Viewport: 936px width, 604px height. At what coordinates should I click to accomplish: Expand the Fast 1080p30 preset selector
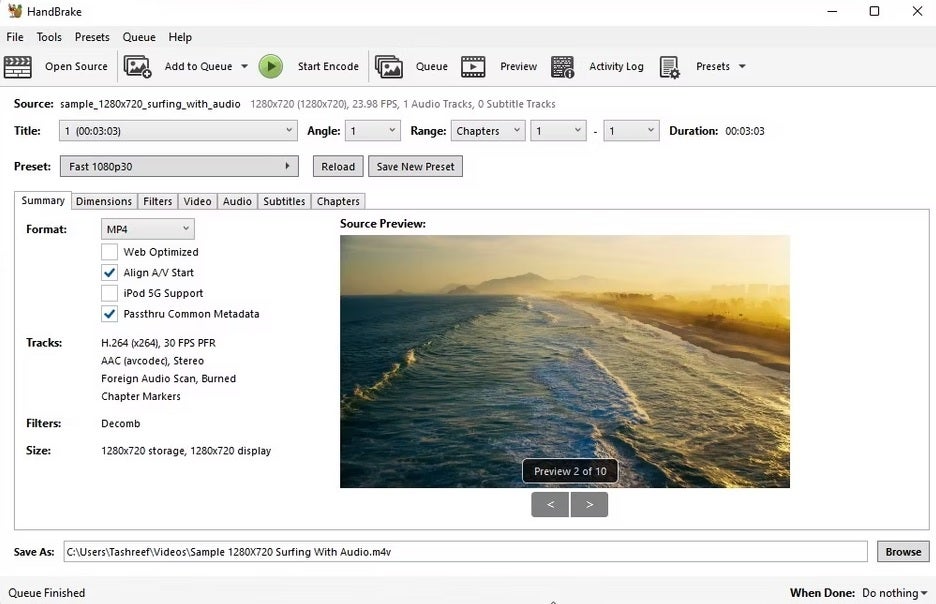(179, 165)
